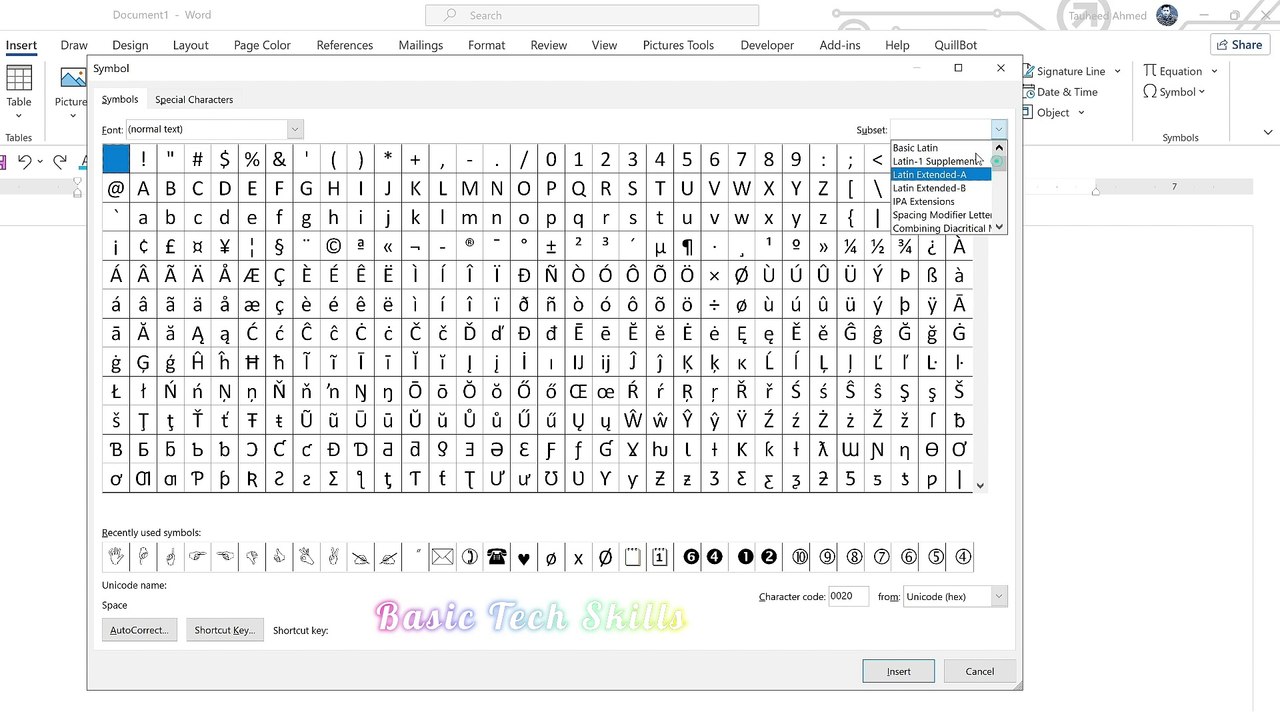Select the circled 8 recently used symbol
The width and height of the screenshot is (1280, 720).
(854, 557)
